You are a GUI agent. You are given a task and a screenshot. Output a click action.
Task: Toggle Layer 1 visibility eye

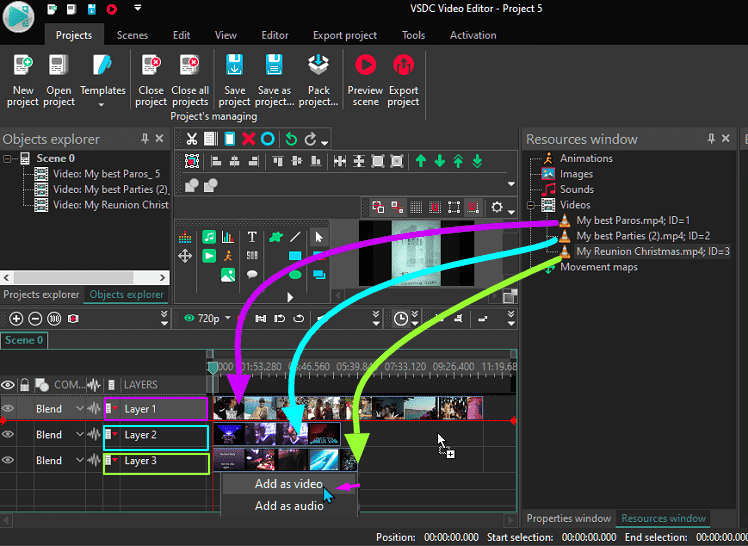[x=8, y=409]
